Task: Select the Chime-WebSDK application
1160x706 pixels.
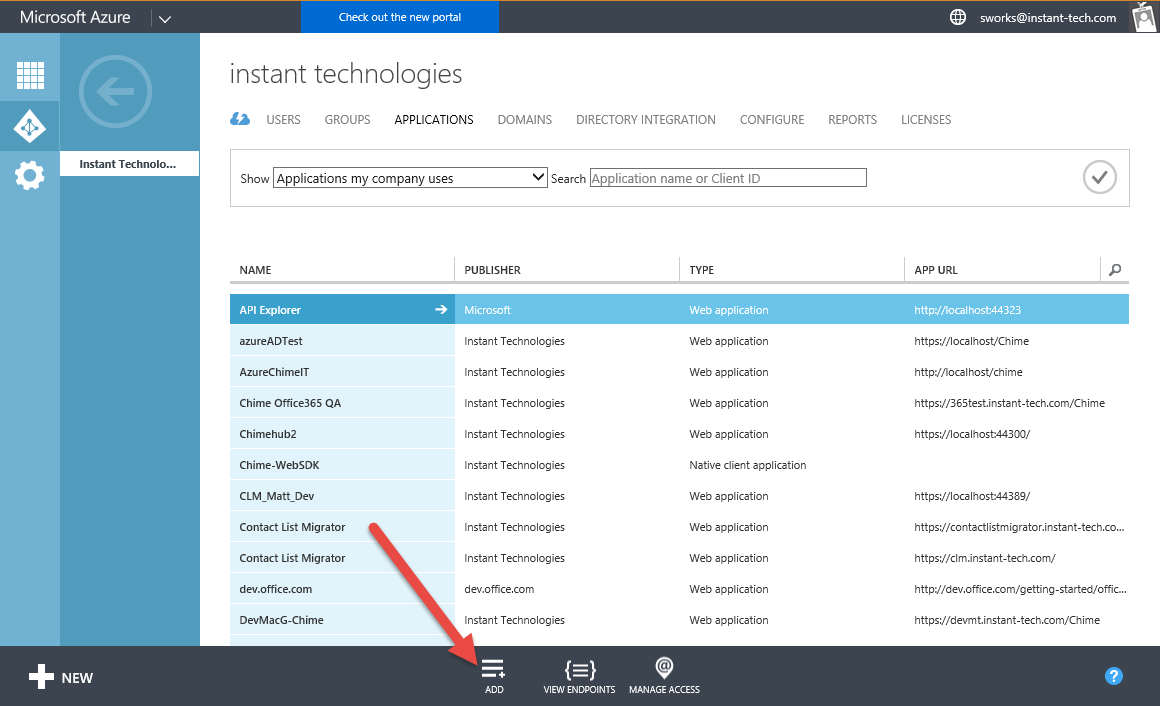Action: [x=279, y=465]
